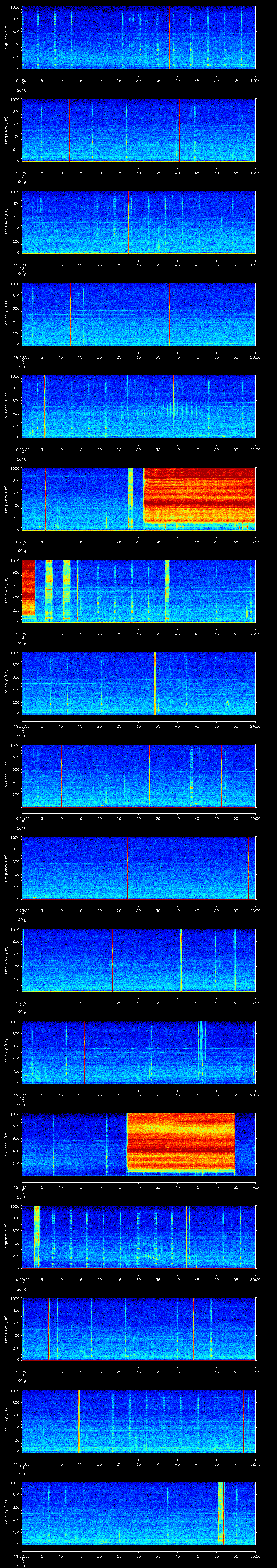The height and width of the screenshot is (1568, 277).
Task: Select the spectrogram panel starting at 19:25:00
Action: pos(138,868)
